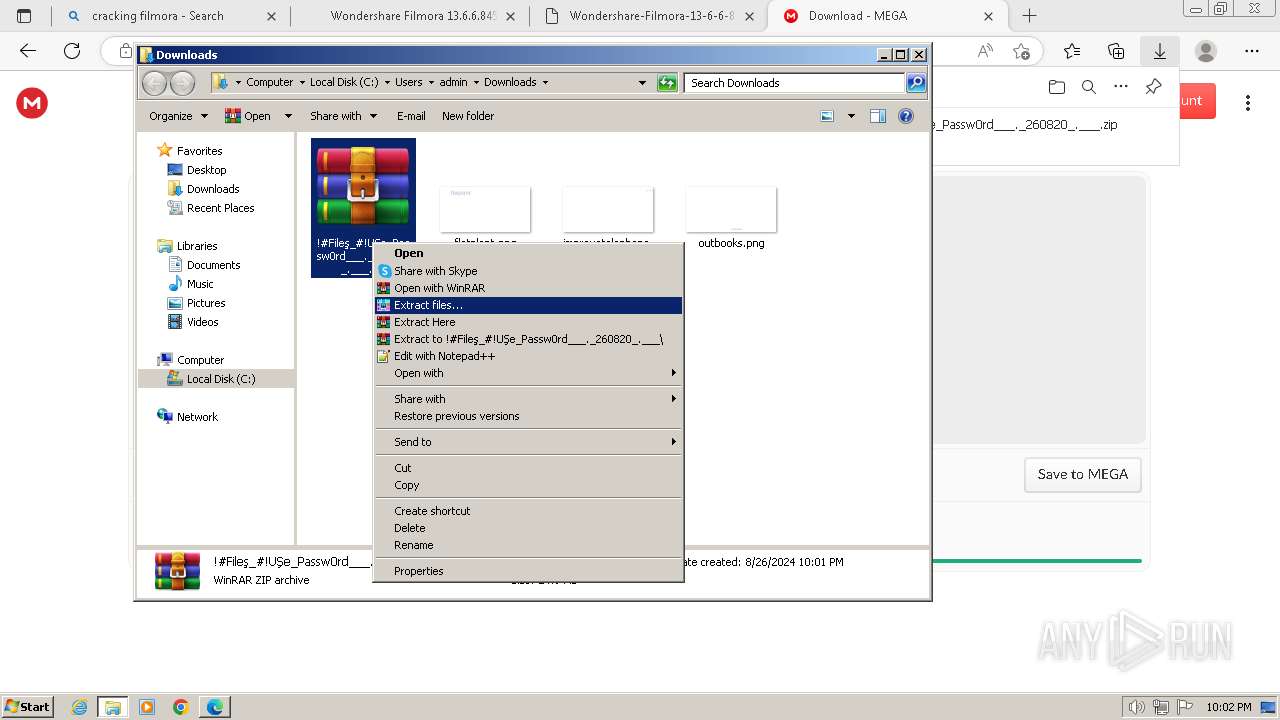The image size is (1280, 720).
Task: Open the Music library
Action: coord(200,284)
